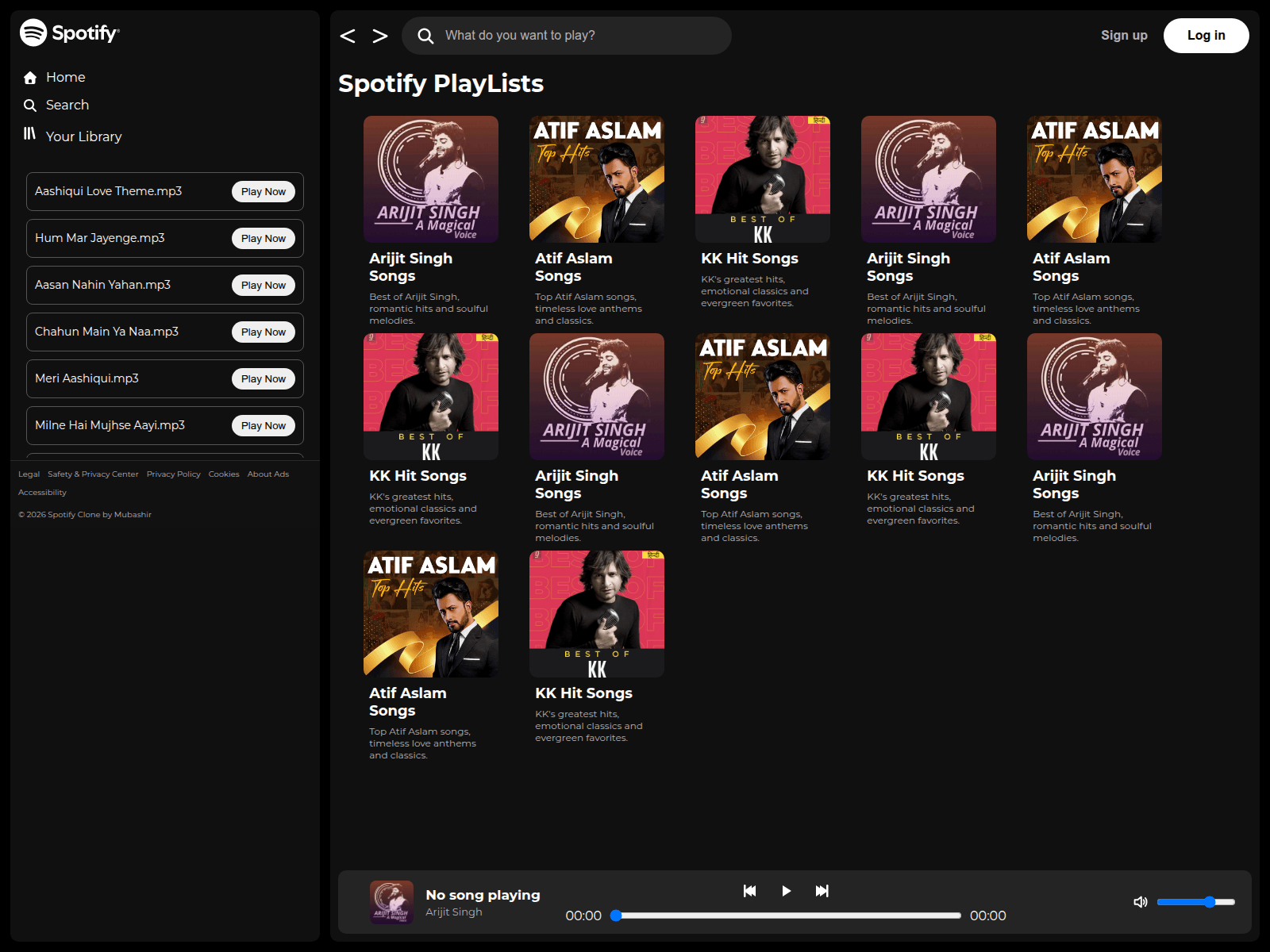Open Atif Aslam cover in bottom row
1270x952 pixels.
click(431, 614)
